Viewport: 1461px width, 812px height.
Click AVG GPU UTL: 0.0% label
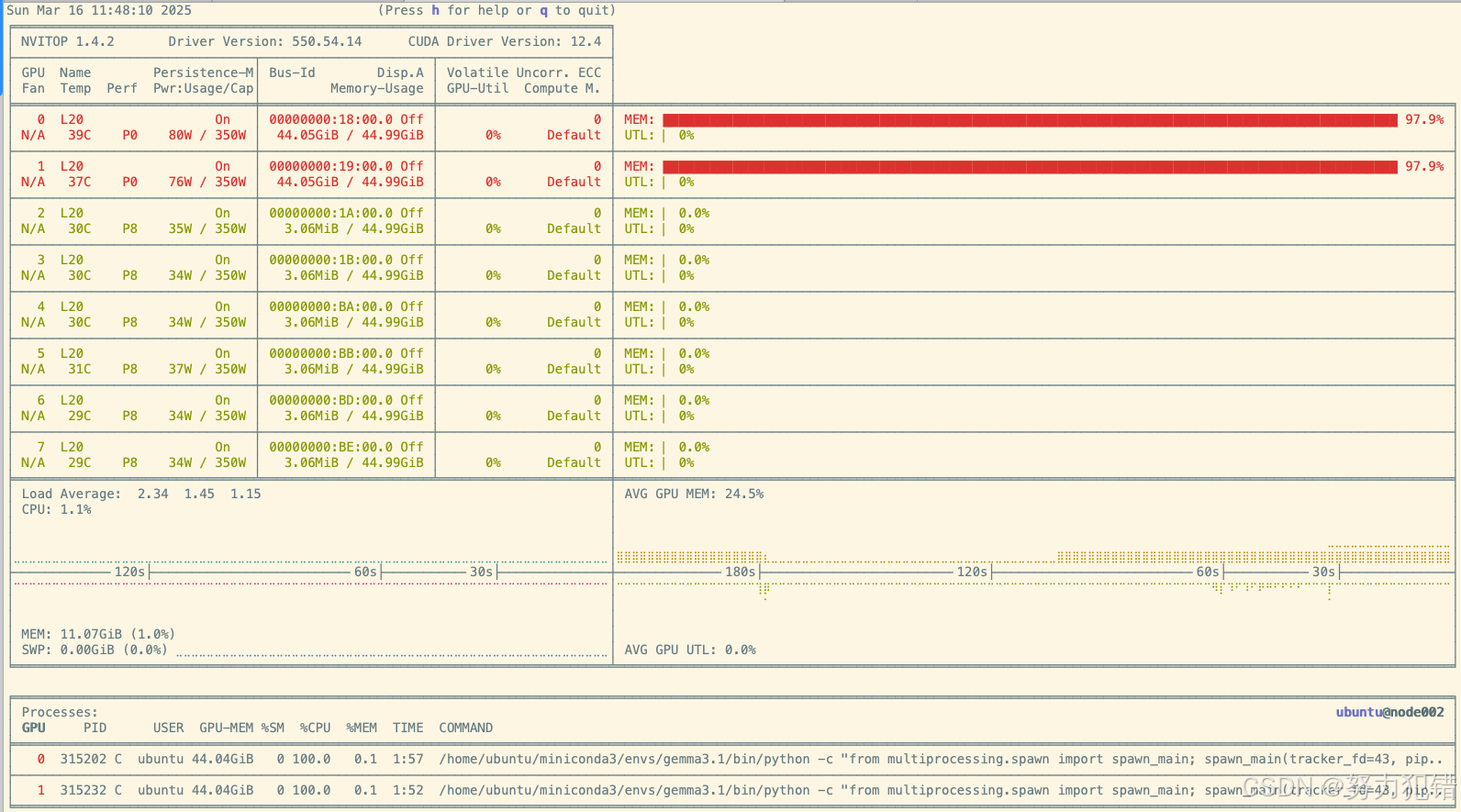(690, 650)
